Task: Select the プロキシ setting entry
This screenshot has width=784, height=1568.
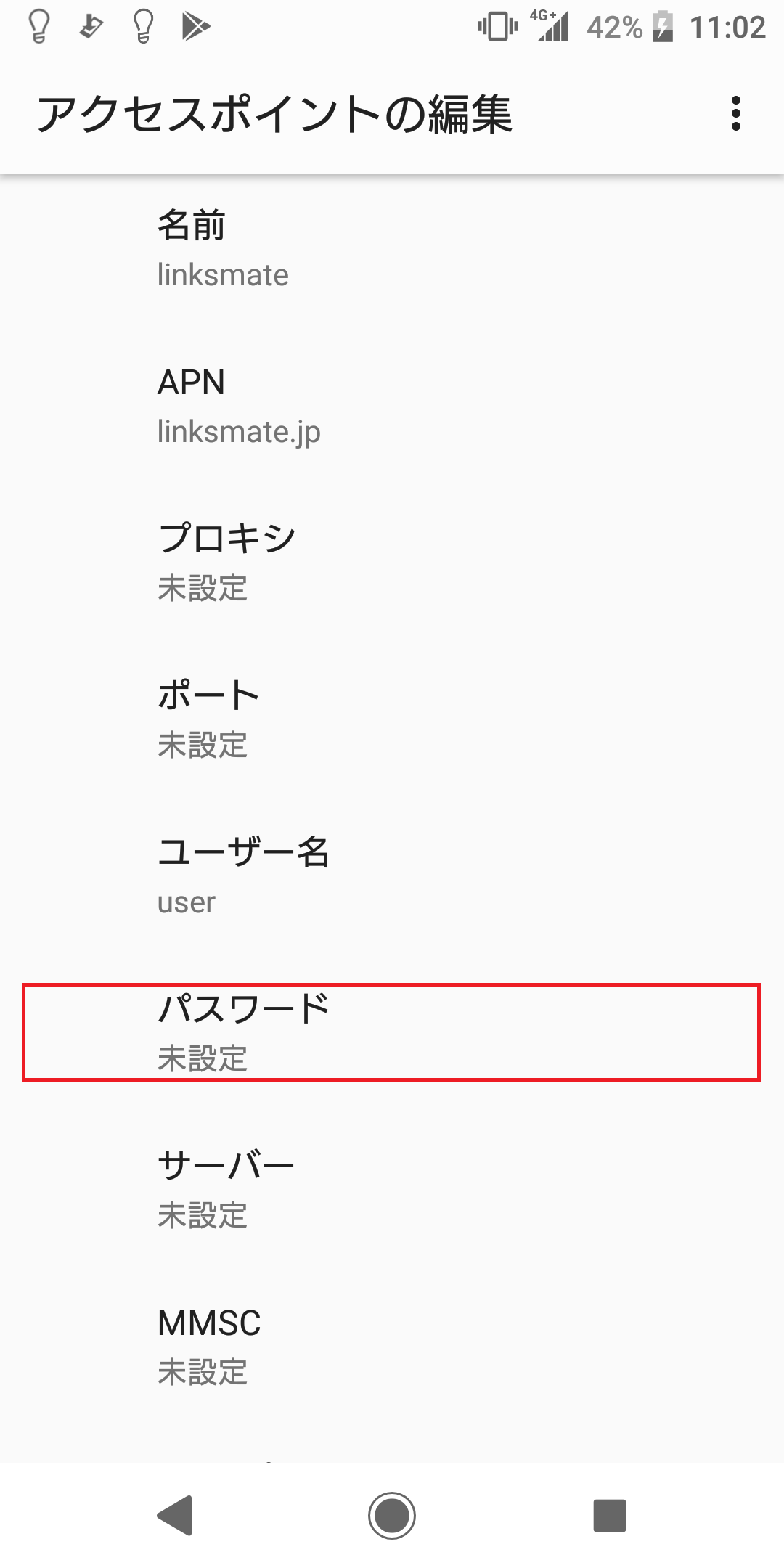Action: click(392, 563)
